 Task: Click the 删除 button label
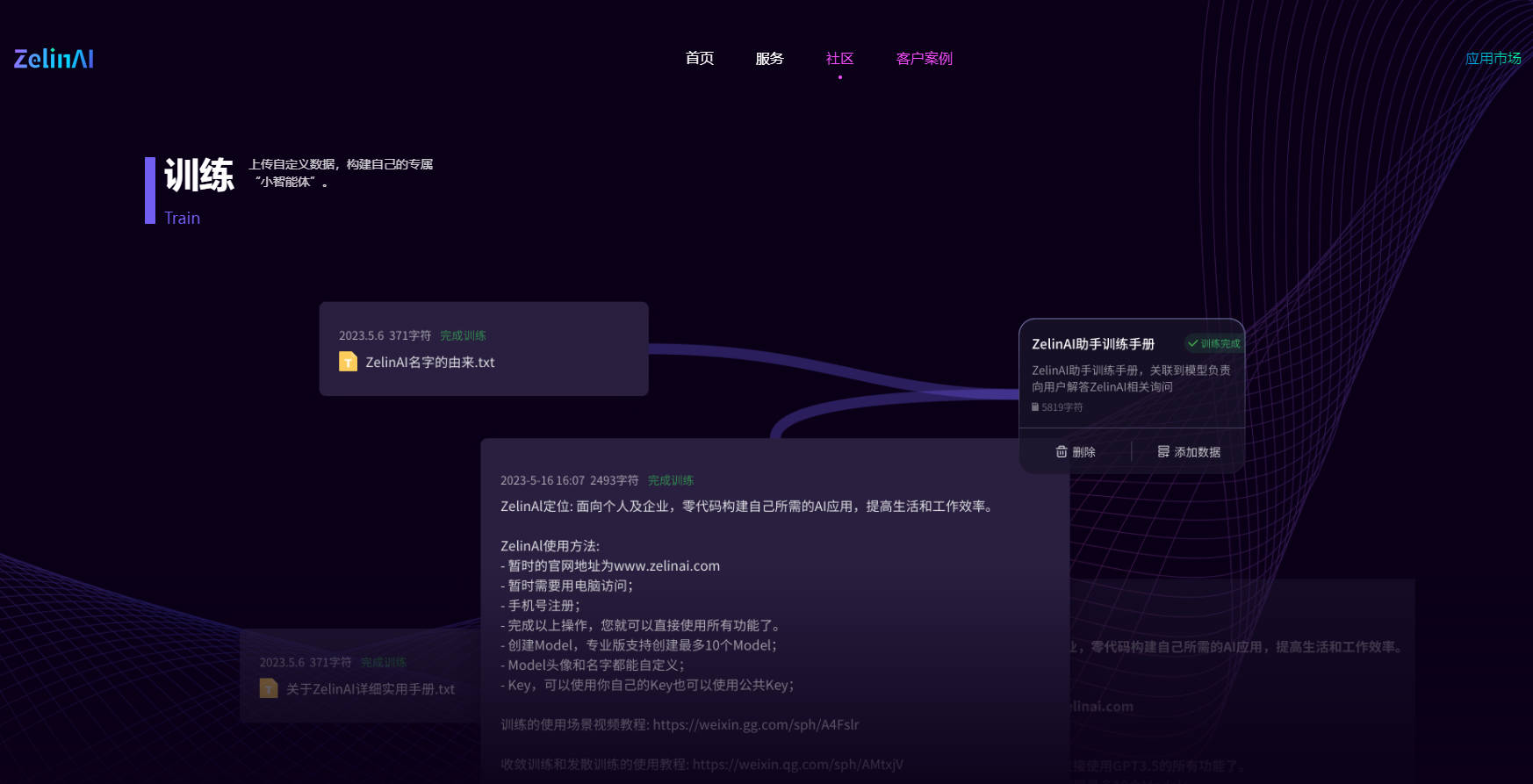tap(1083, 452)
